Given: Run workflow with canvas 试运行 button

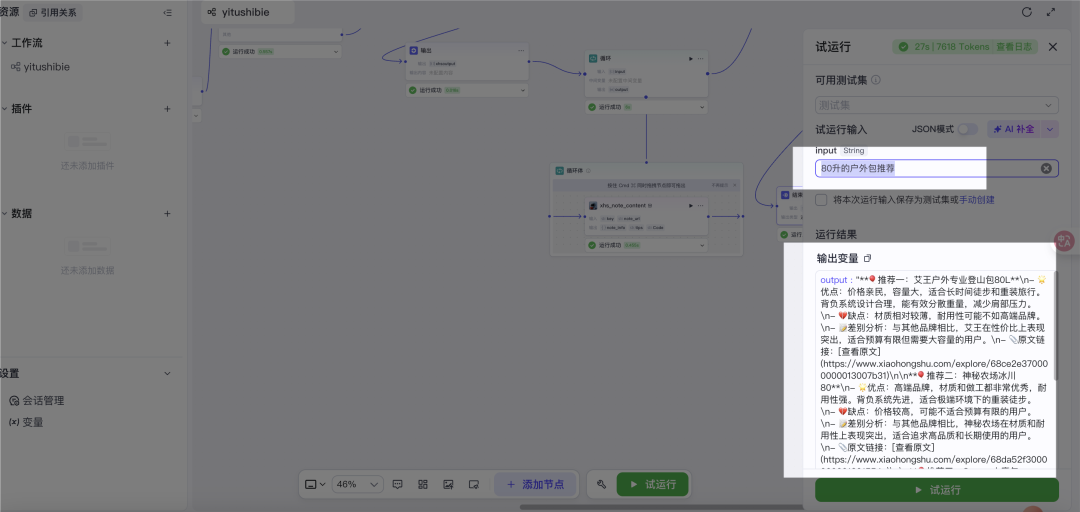Looking at the screenshot, I should [x=652, y=484].
